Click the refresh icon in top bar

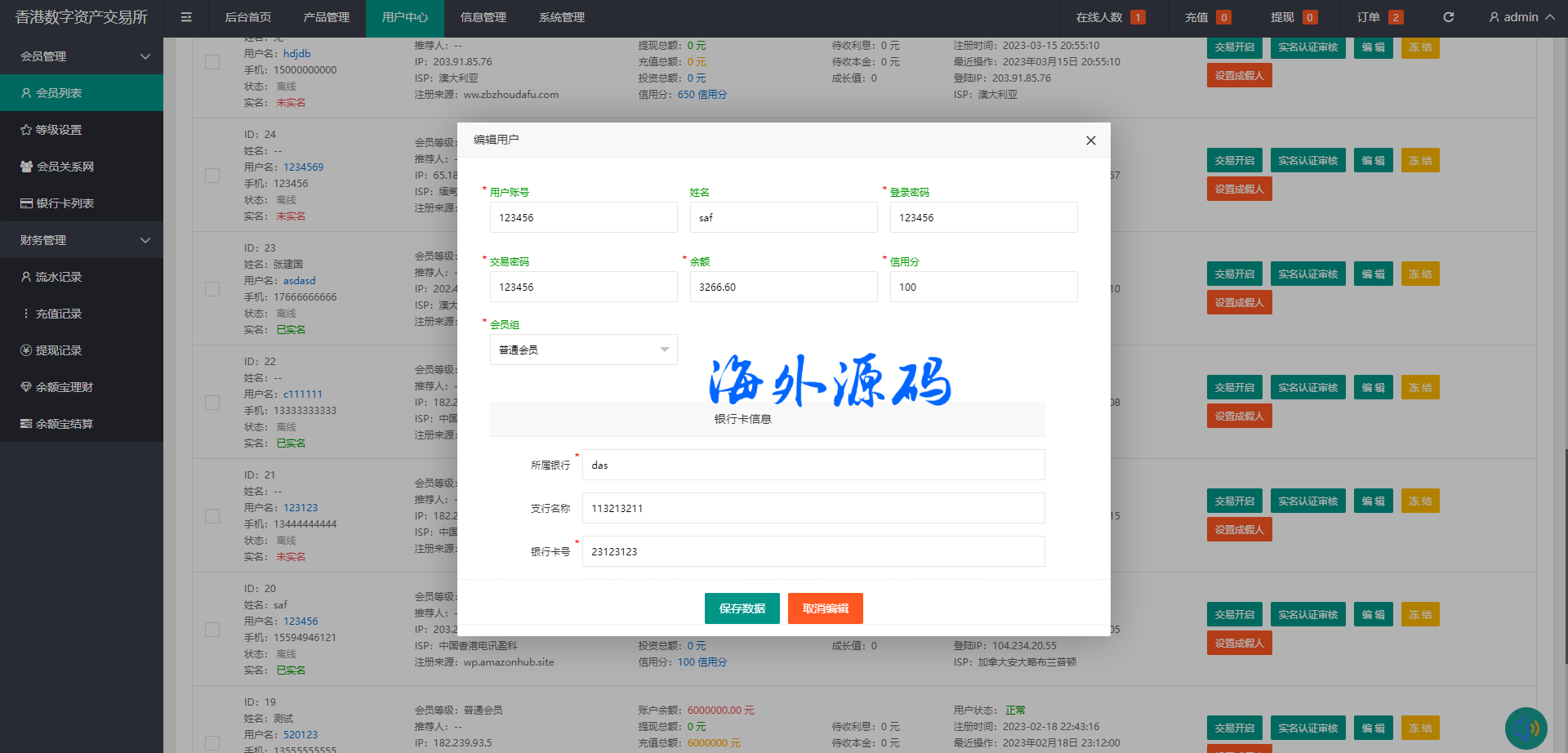point(1448,17)
